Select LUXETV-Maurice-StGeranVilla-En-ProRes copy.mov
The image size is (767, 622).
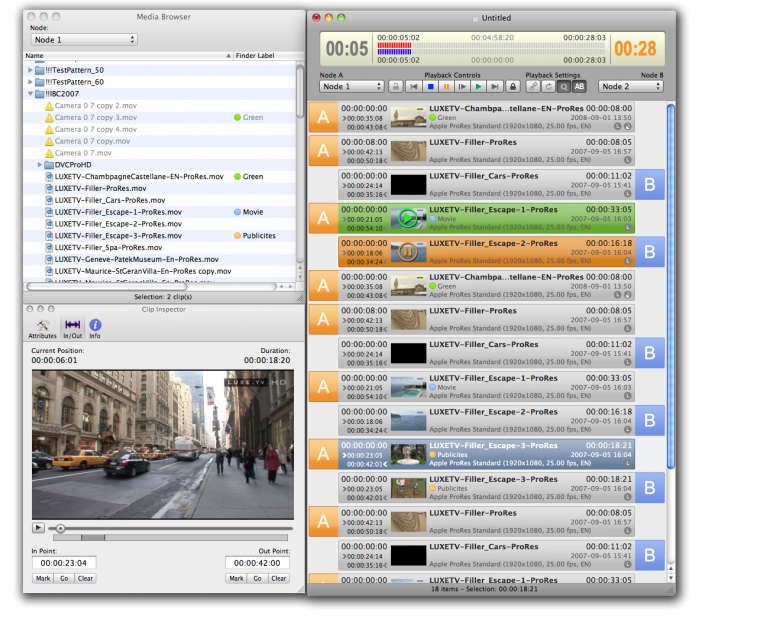(x=143, y=271)
